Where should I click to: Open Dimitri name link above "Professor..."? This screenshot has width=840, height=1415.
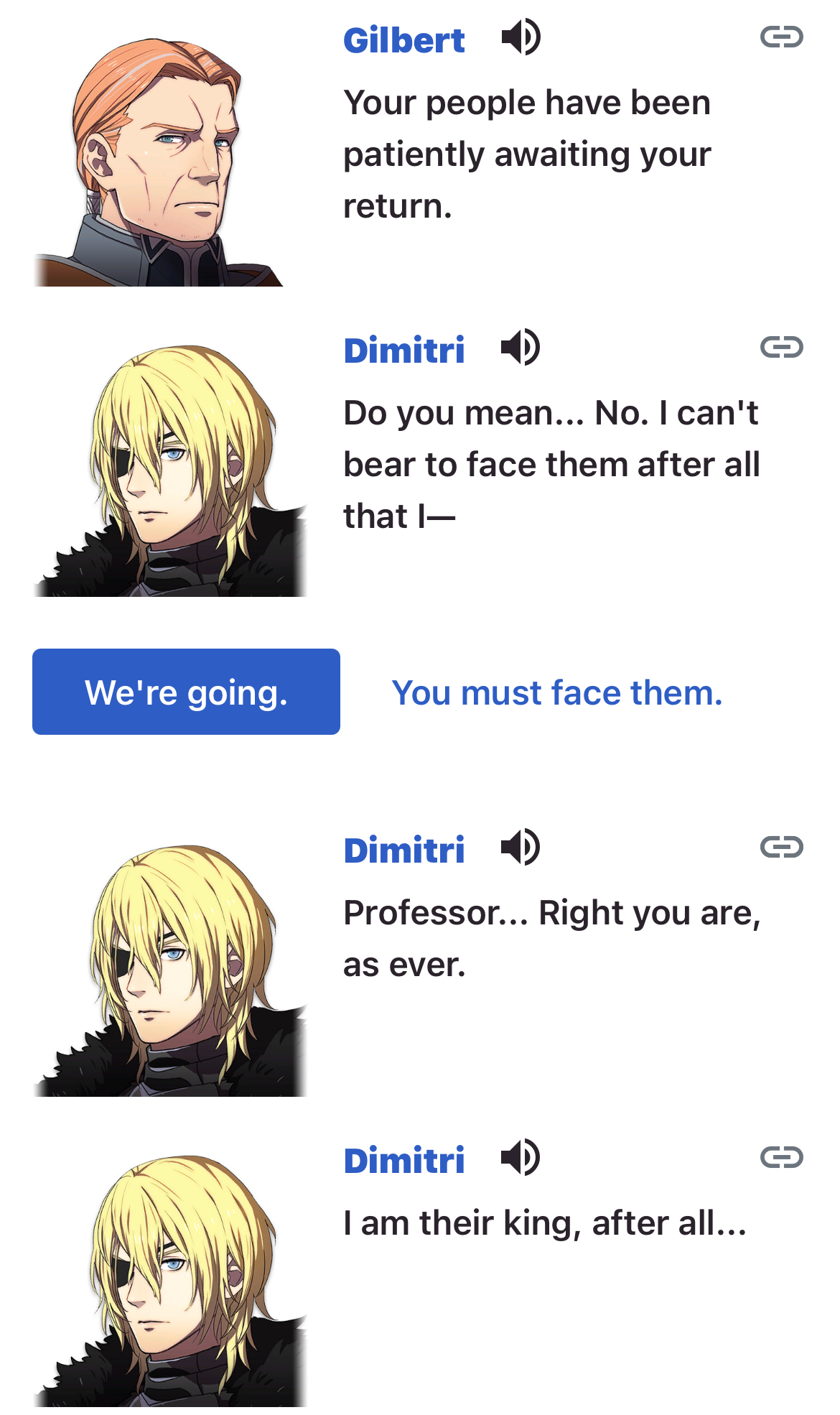[x=404, y=850]
